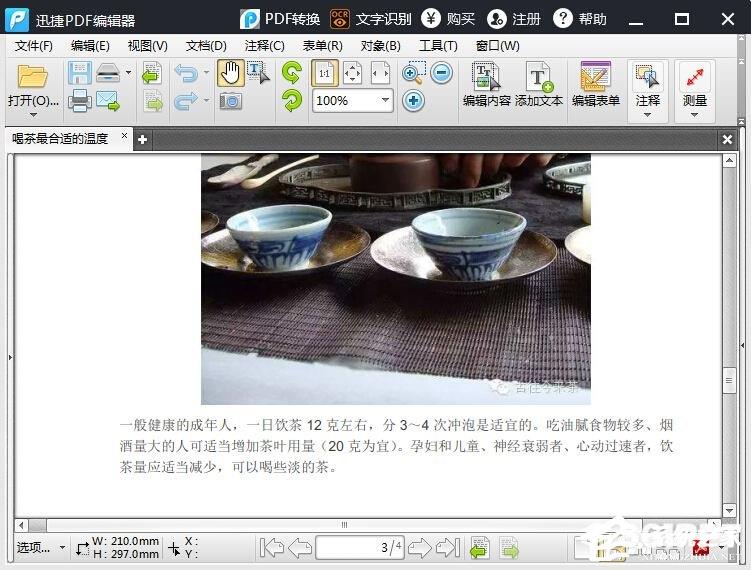Image resolution: width=751 pixels, height=570 pixels.
Task: Go to previous page arrow
Action: pyautogui.click(x=301, y=547)
